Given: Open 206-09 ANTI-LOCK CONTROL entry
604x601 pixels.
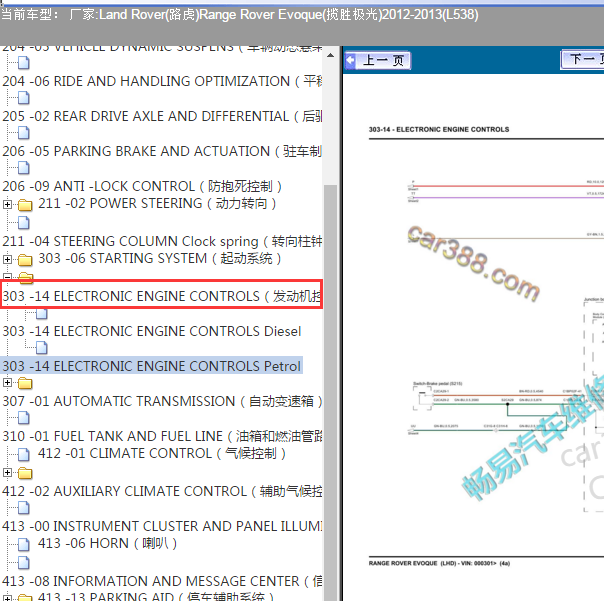Looking at the screenshot, I should click(x=142, y=186).
